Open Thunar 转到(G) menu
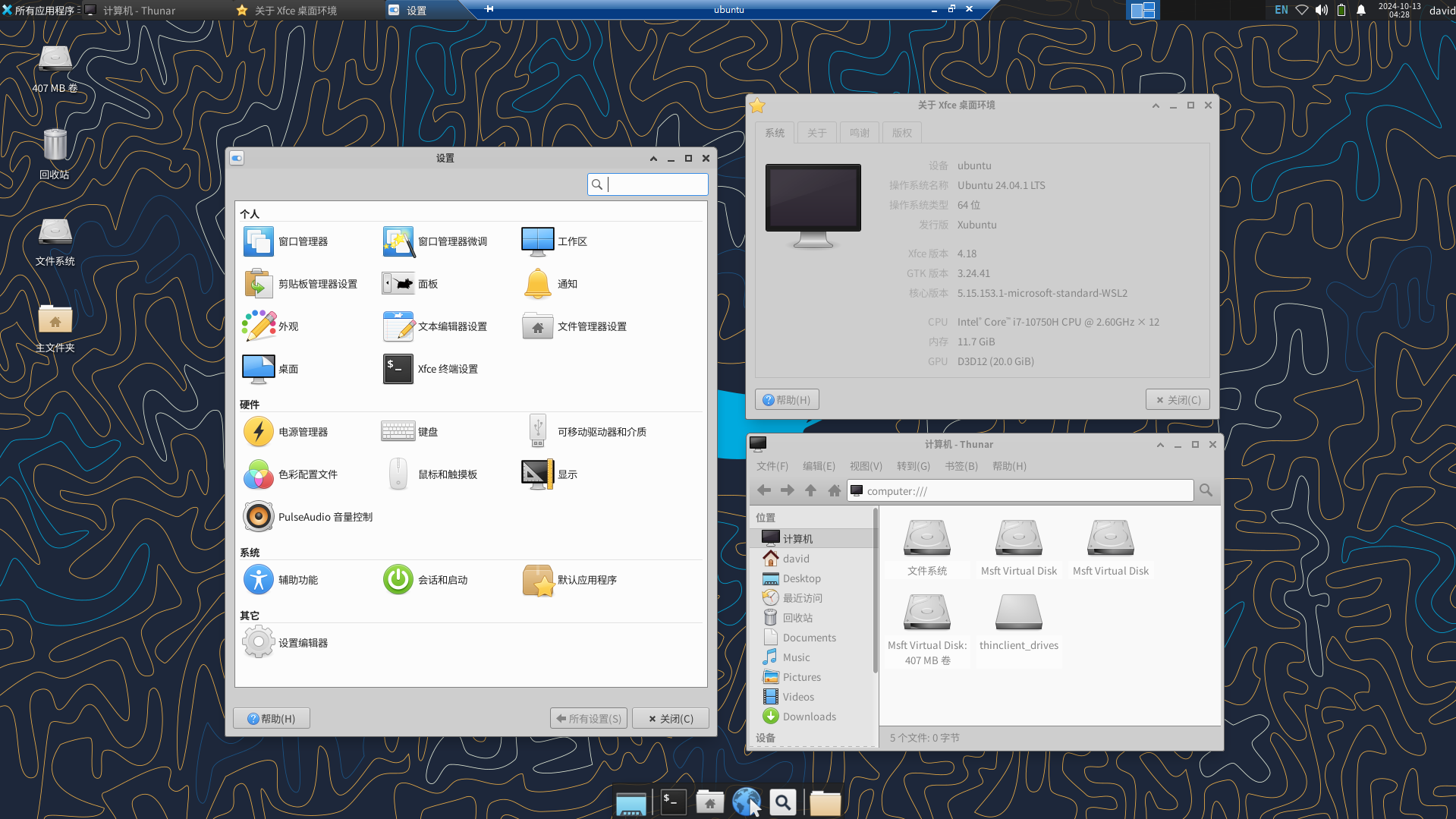The image size is (1456, 819). coord(913,466)
